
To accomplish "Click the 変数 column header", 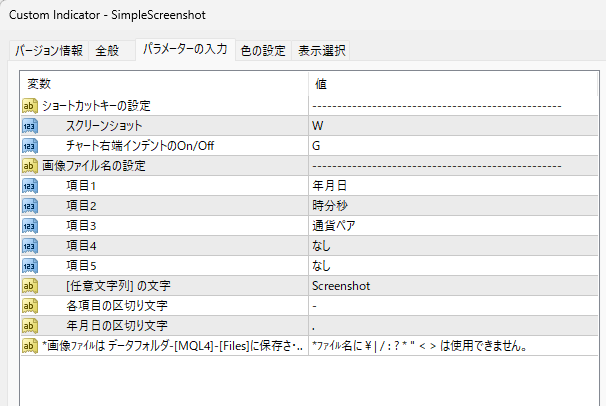I will 160,84.
